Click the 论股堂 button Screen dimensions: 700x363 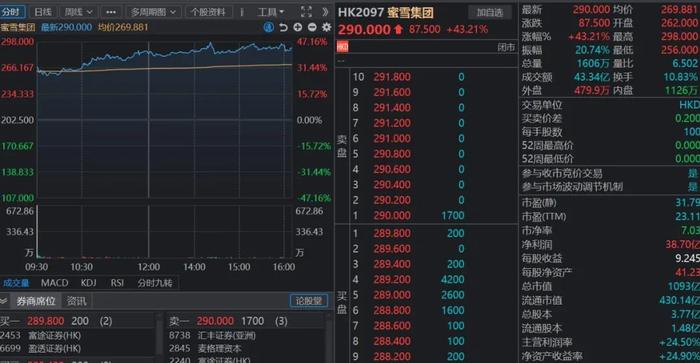tap(308, 301)
